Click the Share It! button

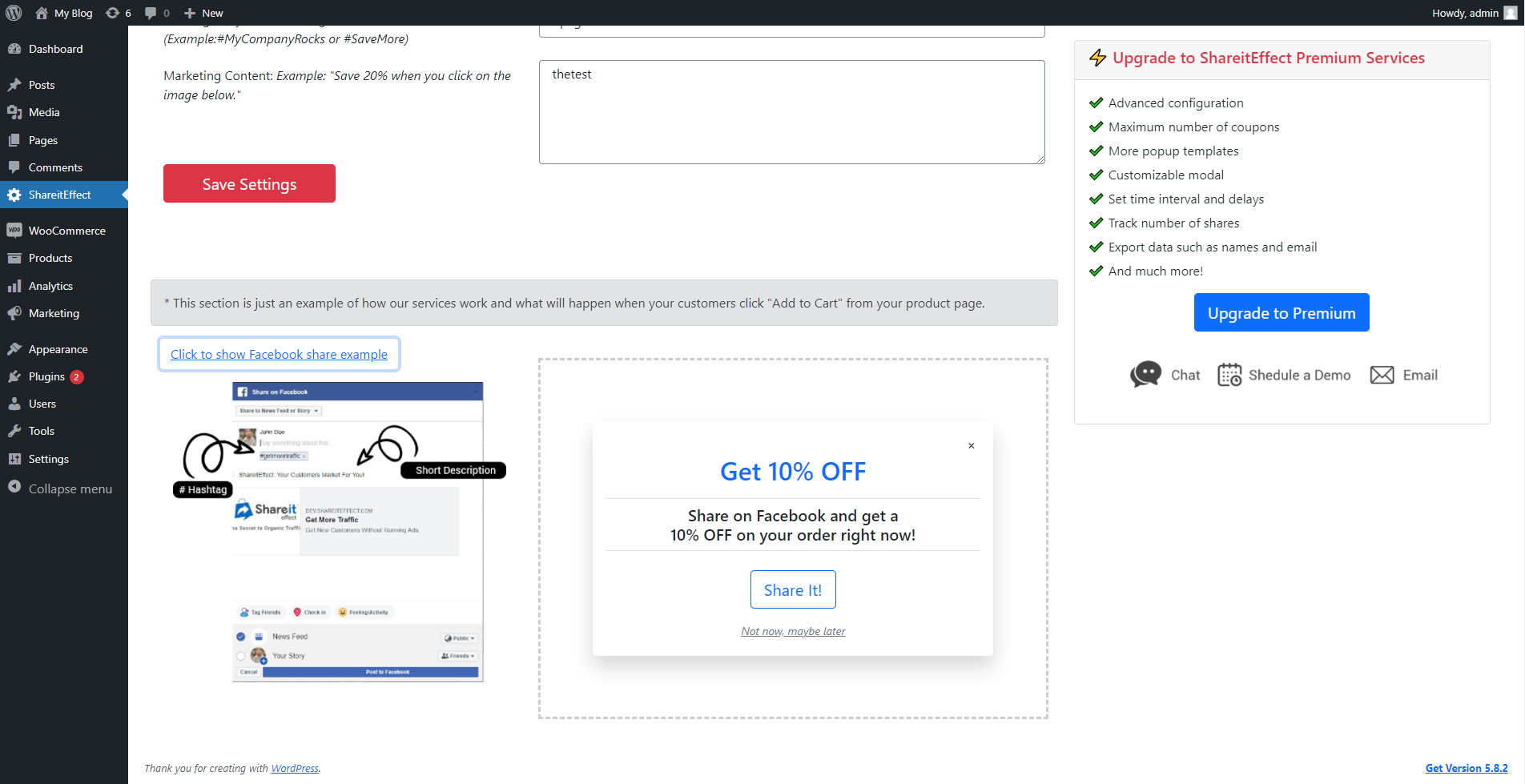coord(793,589)
